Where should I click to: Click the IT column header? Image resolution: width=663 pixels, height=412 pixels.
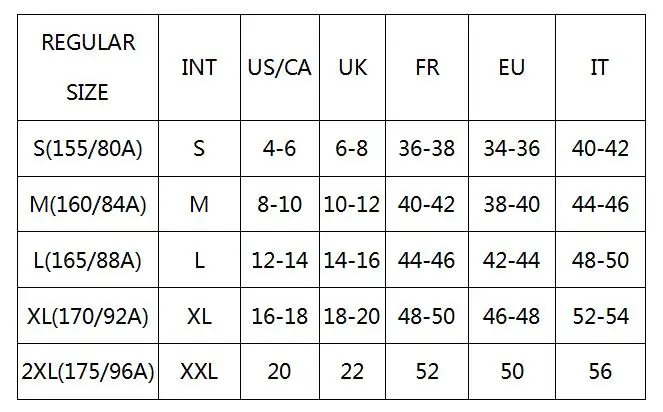tap(600, 68)
